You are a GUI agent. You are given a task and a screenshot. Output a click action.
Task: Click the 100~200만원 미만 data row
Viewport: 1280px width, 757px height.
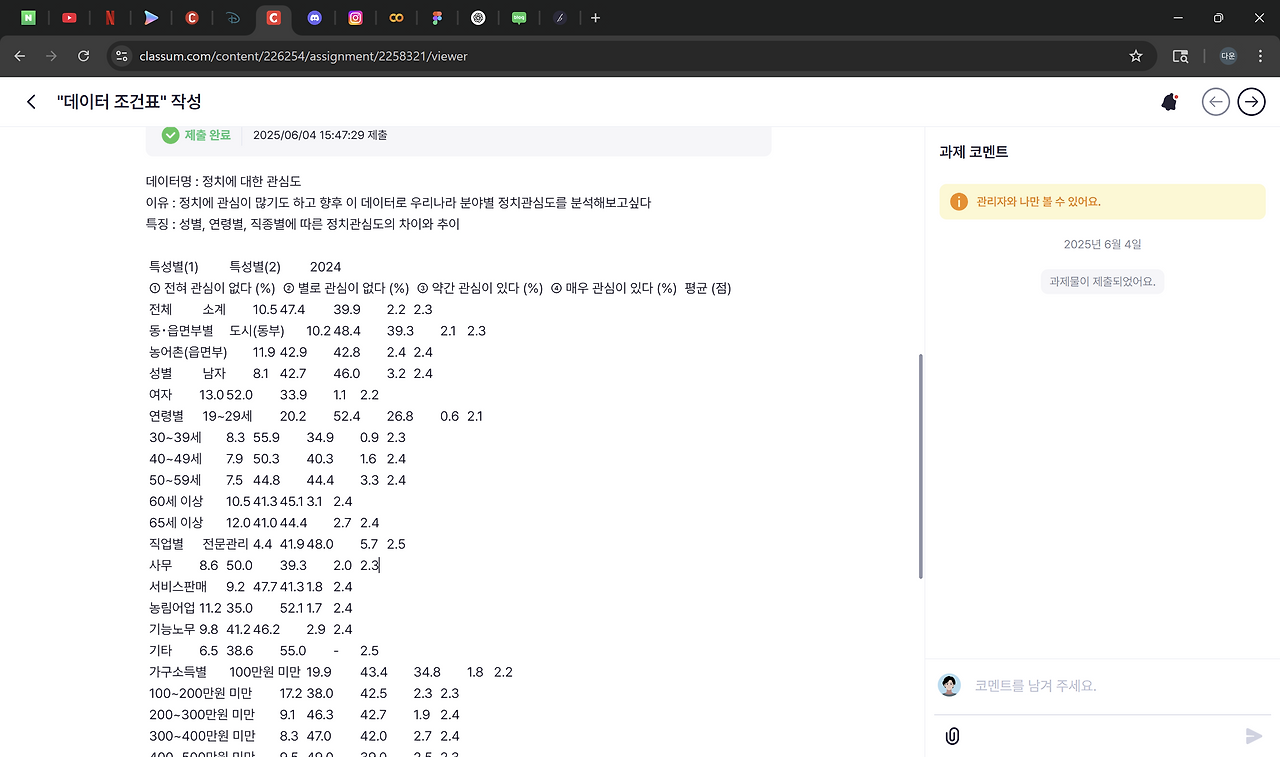coord(304,693)
